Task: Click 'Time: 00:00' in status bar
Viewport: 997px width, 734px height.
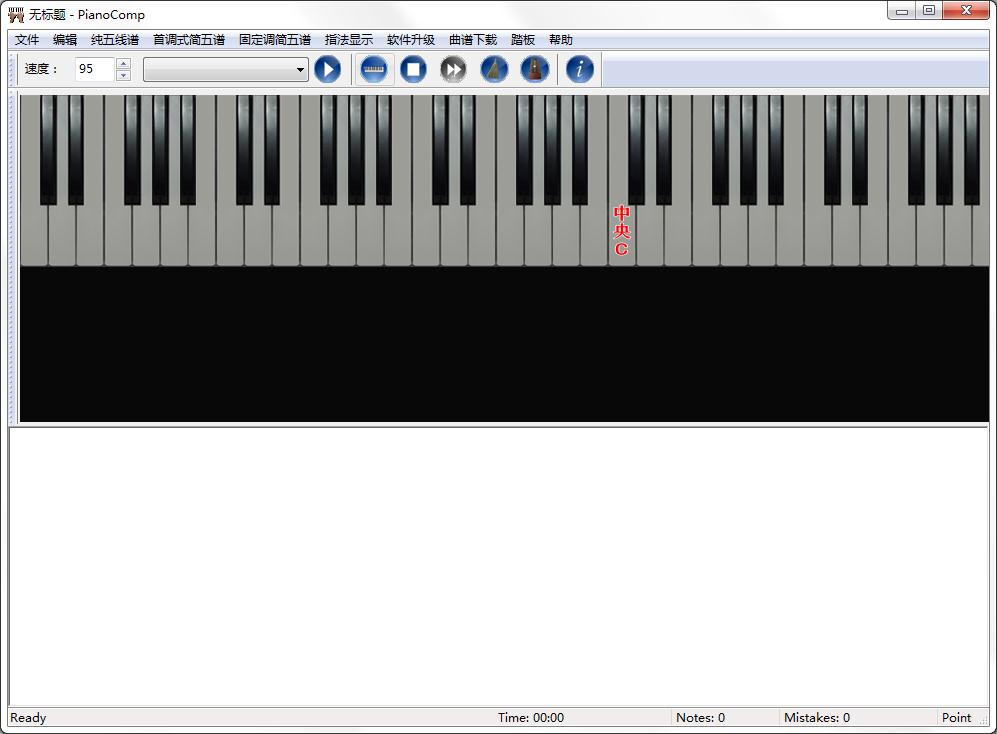Action: click(531, 717)
